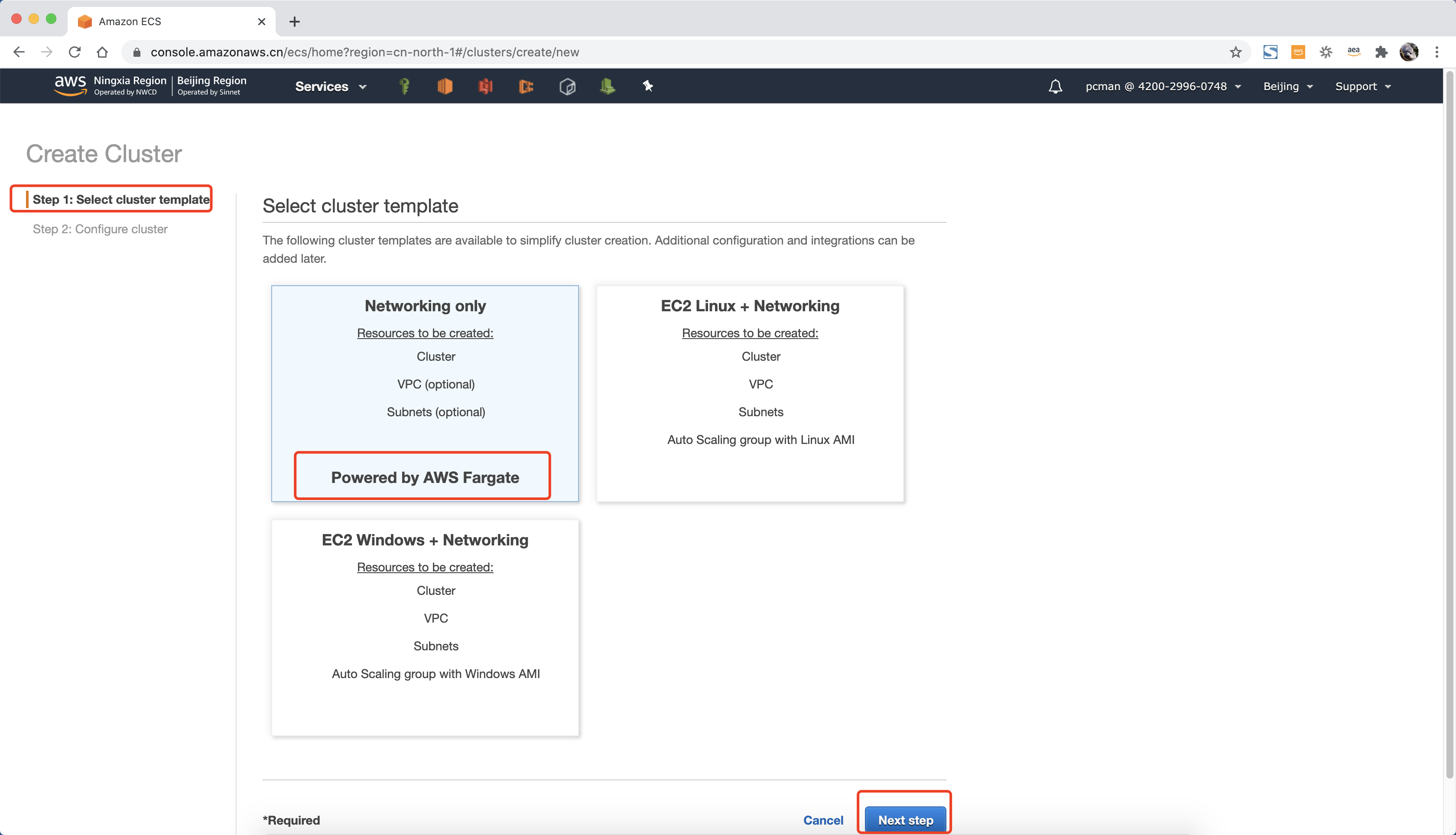Open the orange EC2 shortcut icon
This screenshot has height=835, width=1456.
445,86
